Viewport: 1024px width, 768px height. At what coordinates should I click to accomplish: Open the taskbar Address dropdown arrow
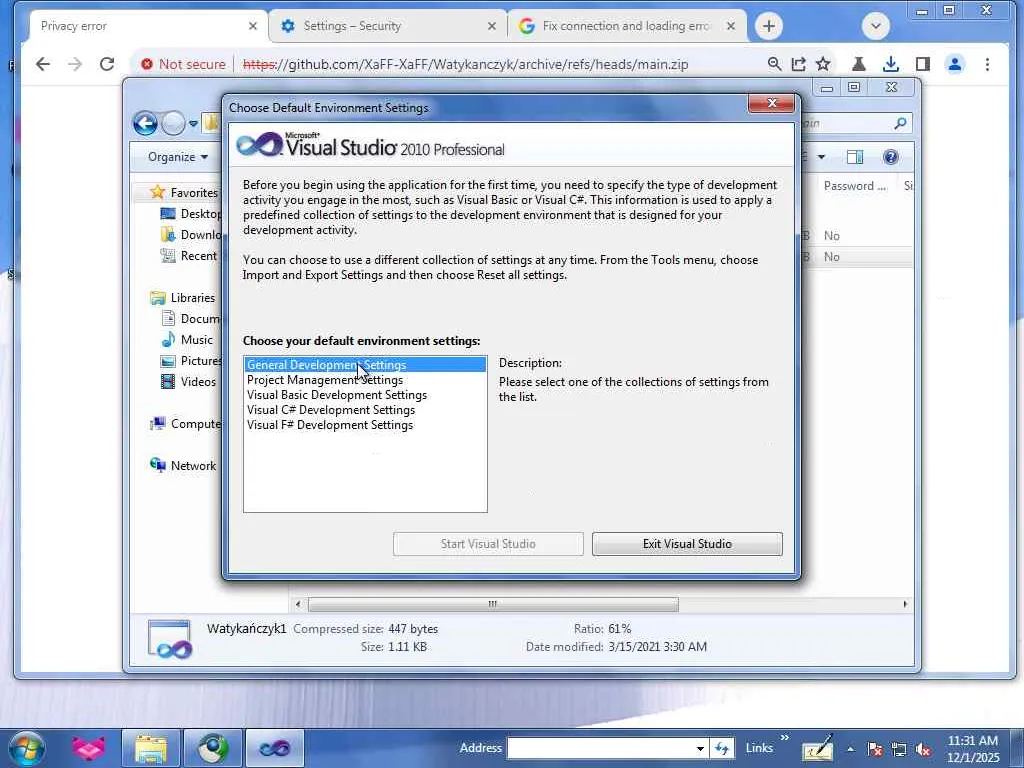click(700, 748)
